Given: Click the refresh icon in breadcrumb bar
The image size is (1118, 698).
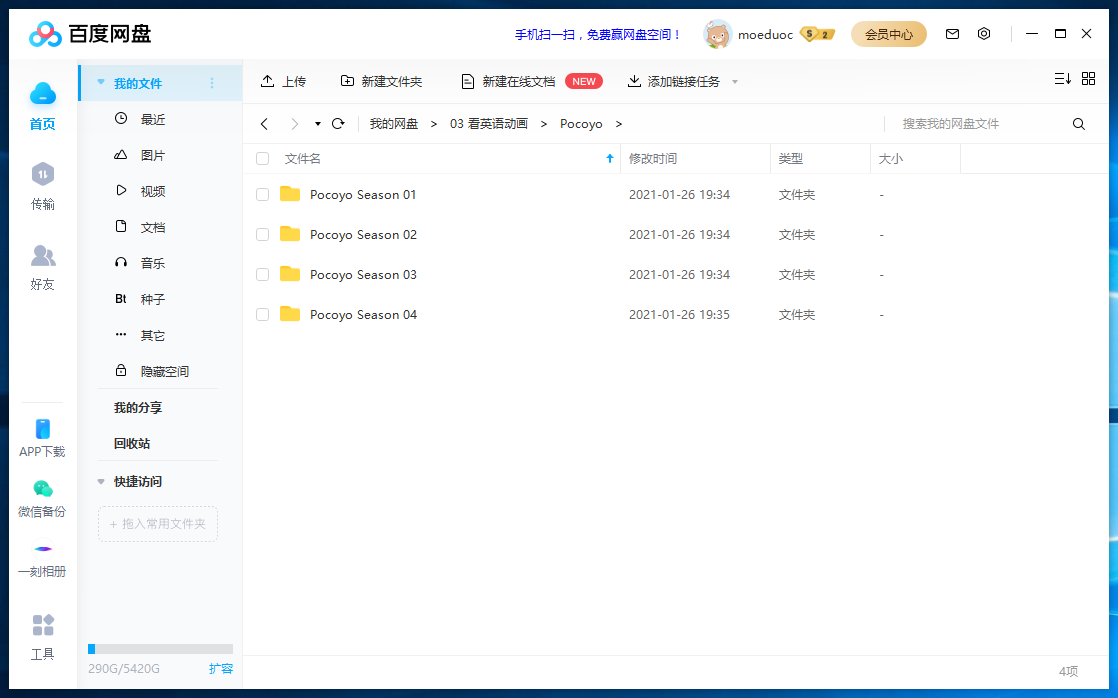Looking at the screenshot, I should click(x=339, y=123).
